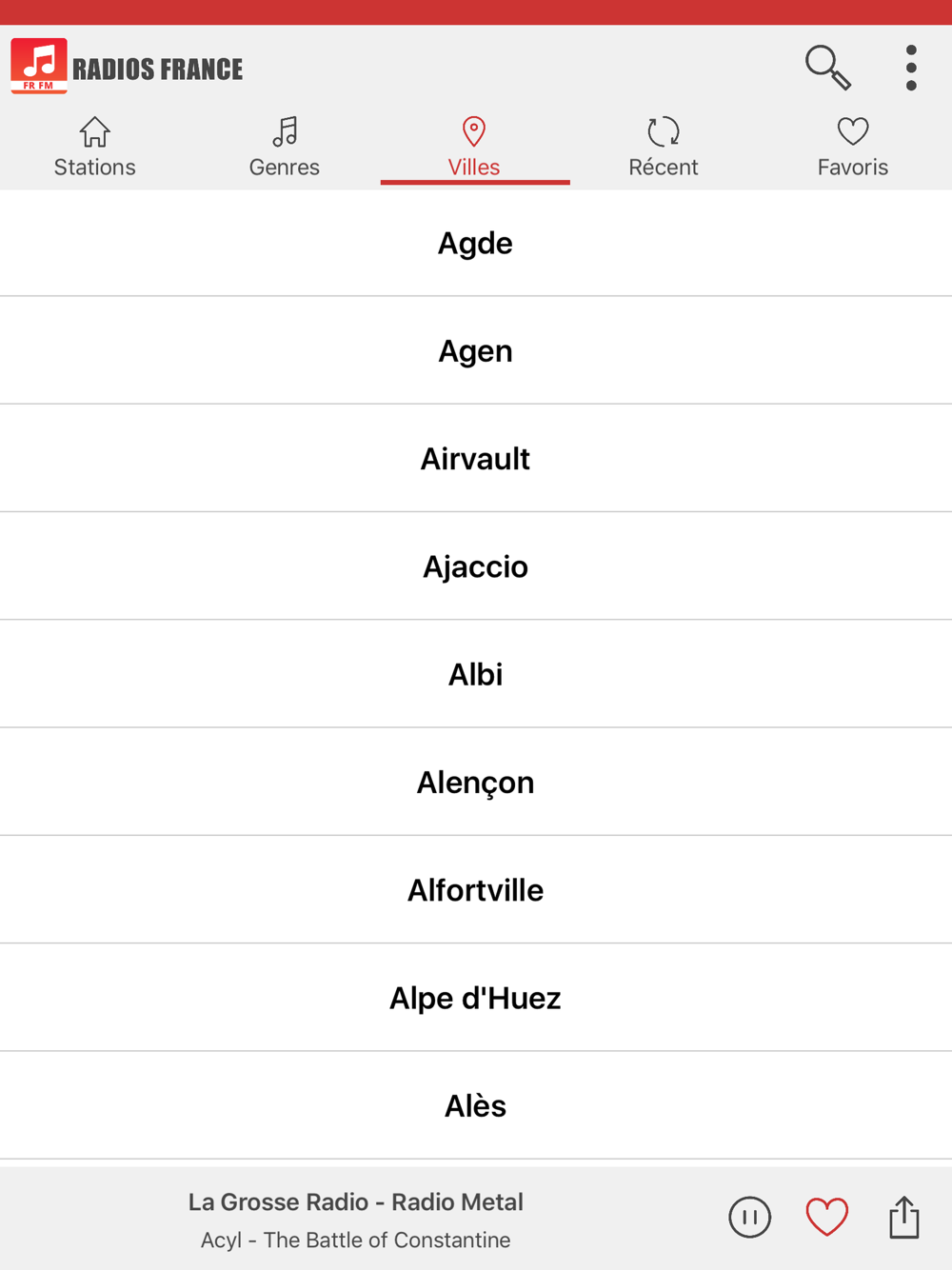Open the search magnifier icon
Viewport: 952px width, 1270px height.
pyautogui.click(x=827, y=68)
